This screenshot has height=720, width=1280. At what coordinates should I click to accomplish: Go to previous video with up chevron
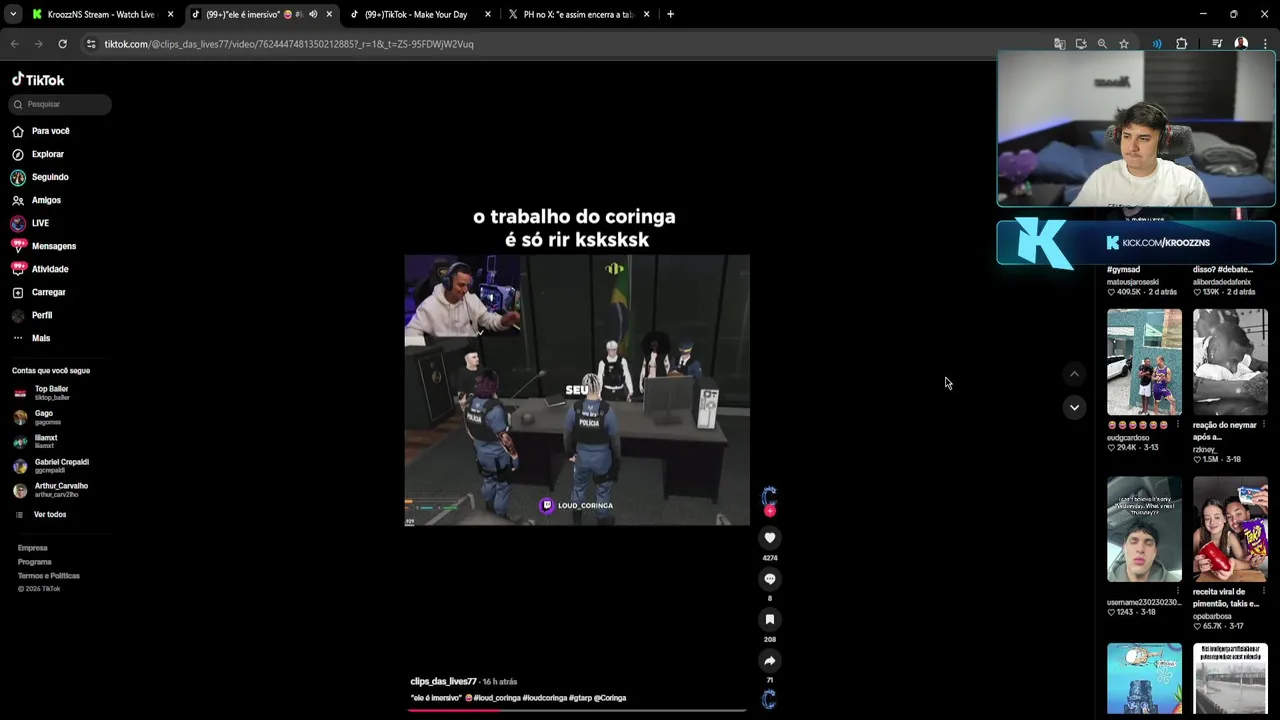(x=1074, y=374)
